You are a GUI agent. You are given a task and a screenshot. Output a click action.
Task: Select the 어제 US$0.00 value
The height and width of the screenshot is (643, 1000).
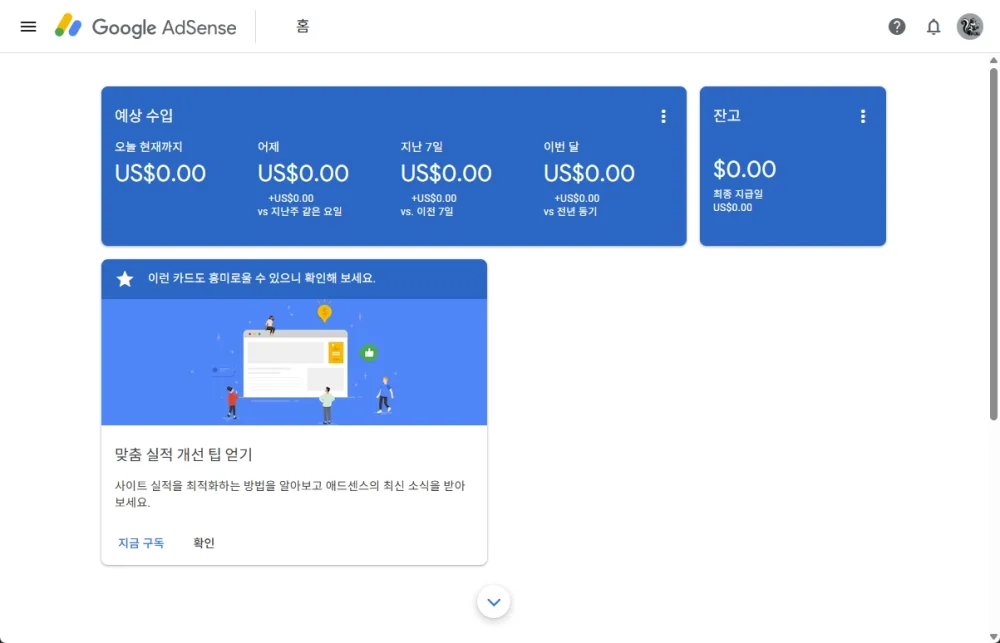tap(304, 172)
